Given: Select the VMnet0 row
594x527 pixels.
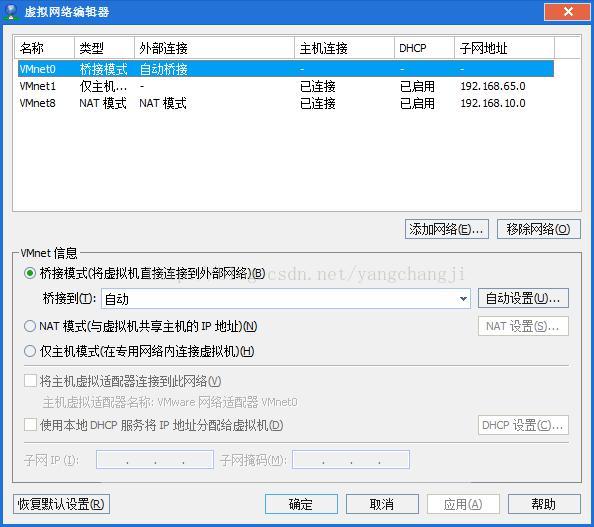Looking at the screenshot, I should pyautogui.click(x=286, y=69).
